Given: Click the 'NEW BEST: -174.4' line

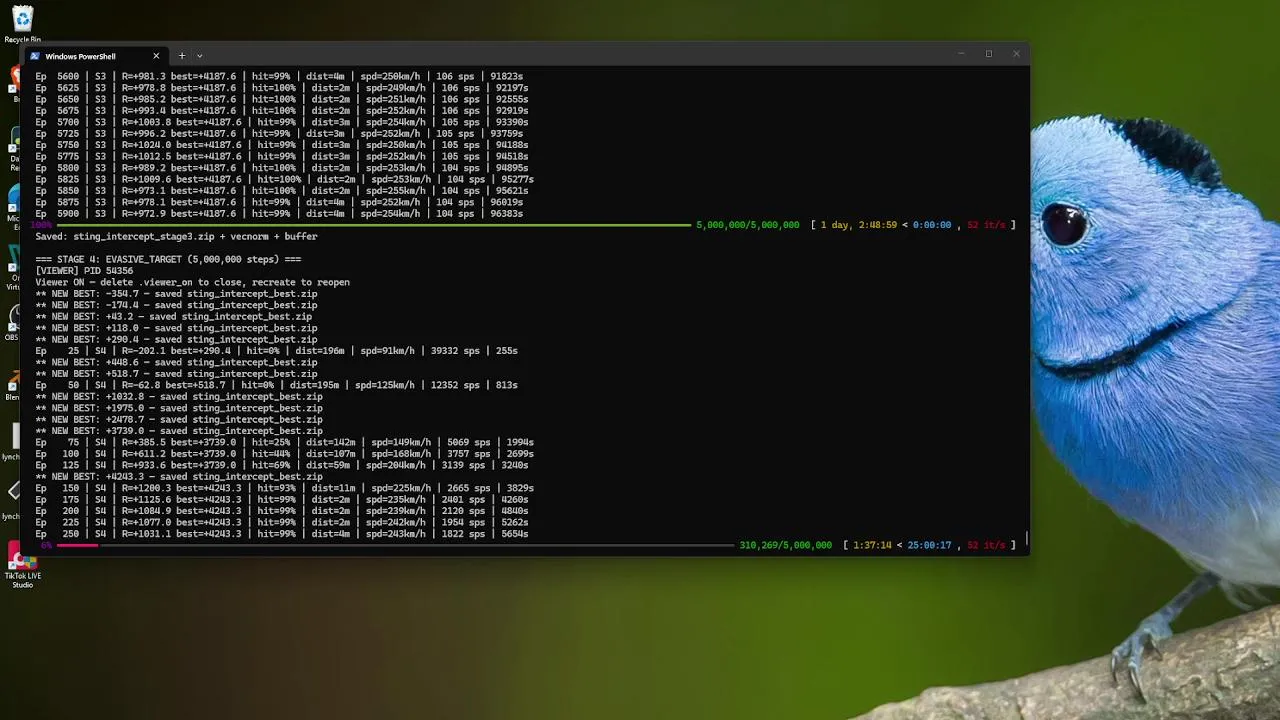Looking at the screenshot, I should [x=176, y=305].
